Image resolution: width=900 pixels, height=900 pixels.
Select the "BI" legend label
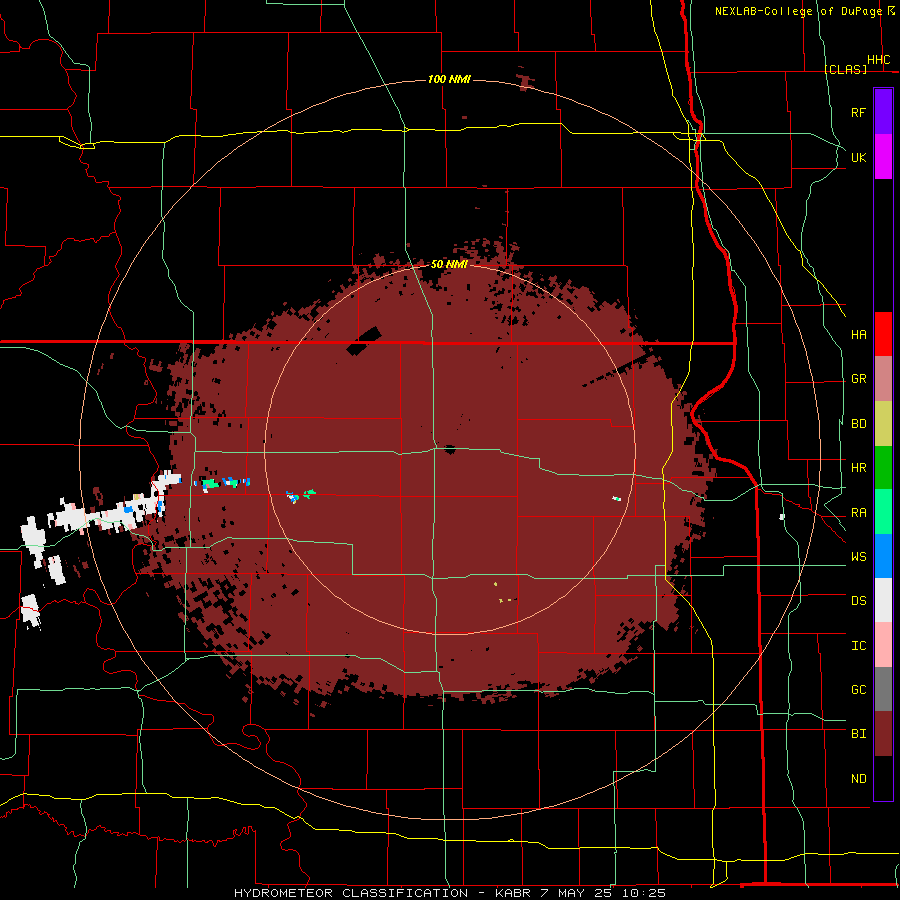click(x=858, y=734)
